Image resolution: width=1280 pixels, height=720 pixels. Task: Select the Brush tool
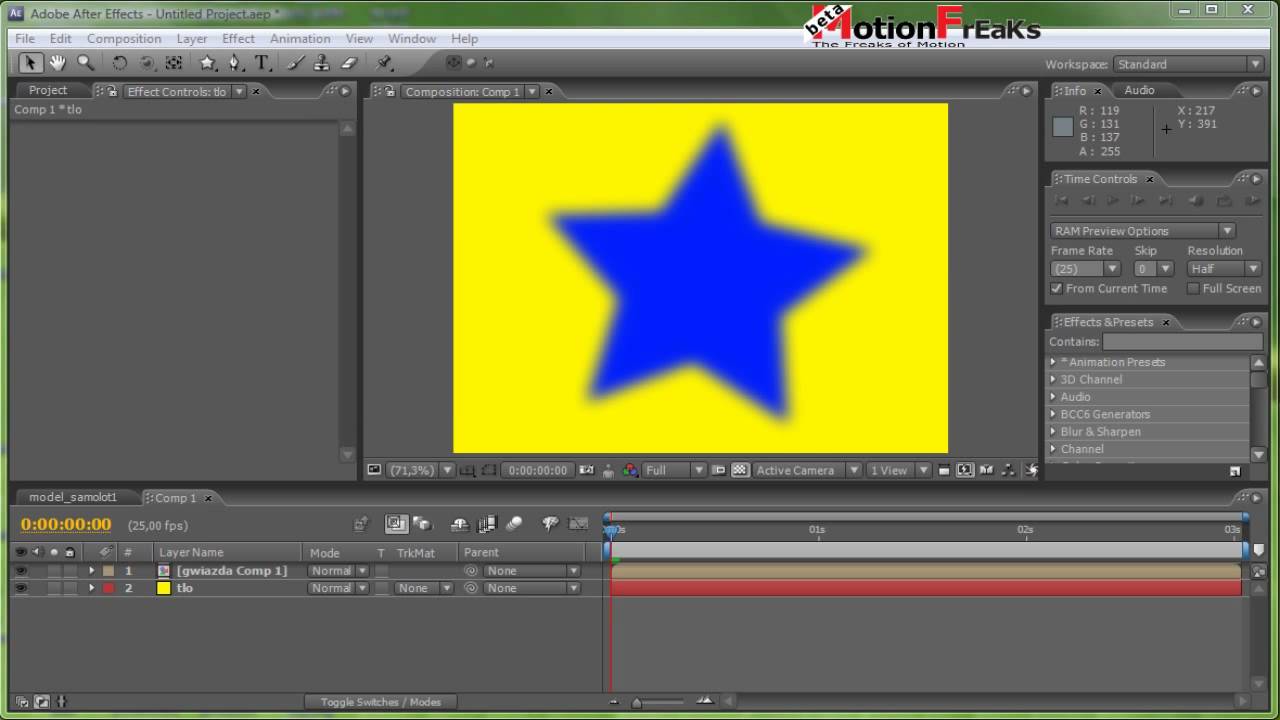(x=296, y=63)
